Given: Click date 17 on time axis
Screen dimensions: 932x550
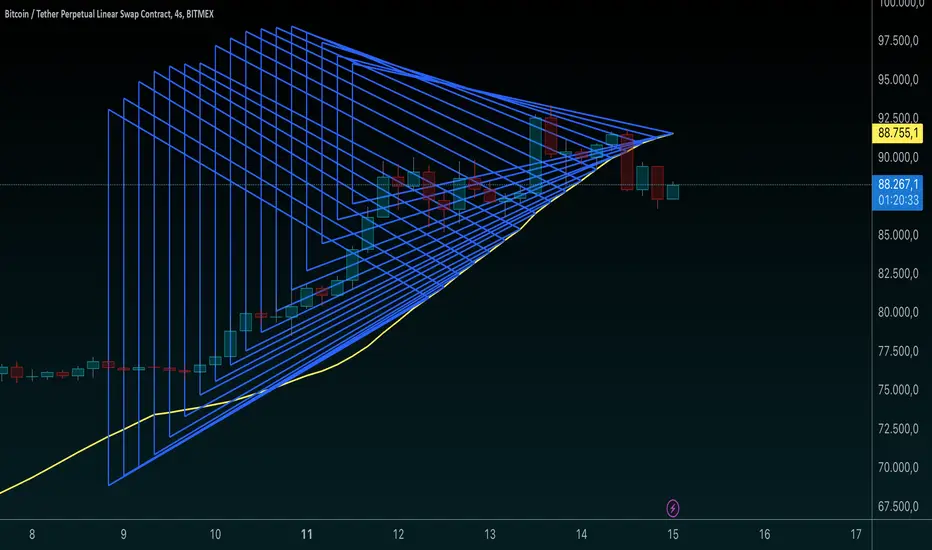Looking at the screenshot, I should (856, 535).
